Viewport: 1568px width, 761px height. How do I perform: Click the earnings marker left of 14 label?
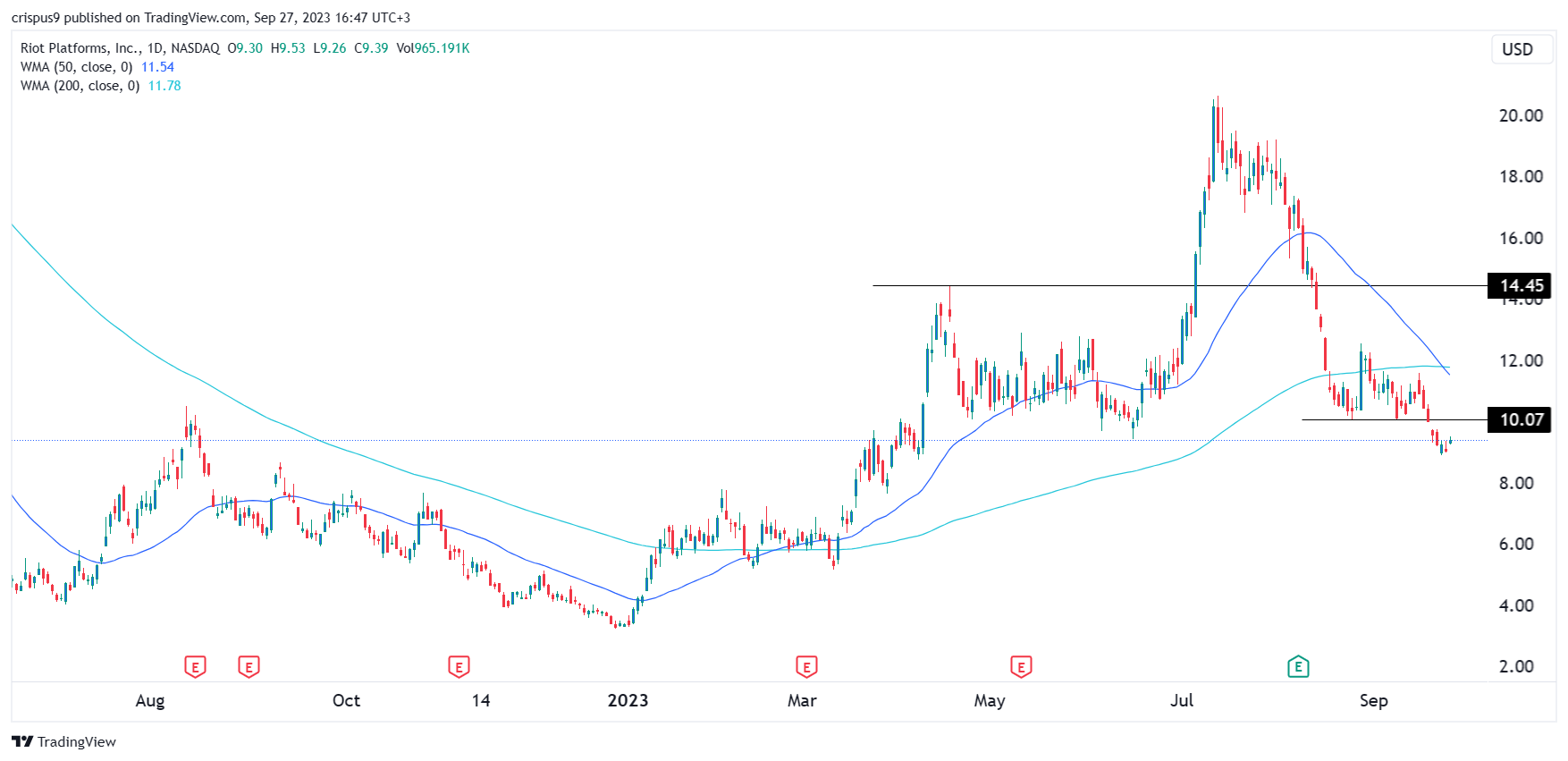[x=459, y=666]
